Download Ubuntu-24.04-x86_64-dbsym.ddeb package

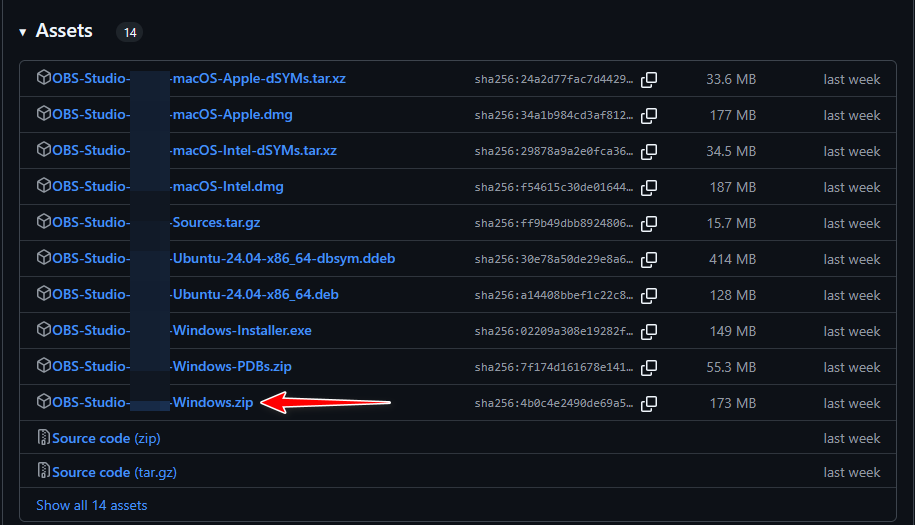pyautogui.click(x=223, y=258)
